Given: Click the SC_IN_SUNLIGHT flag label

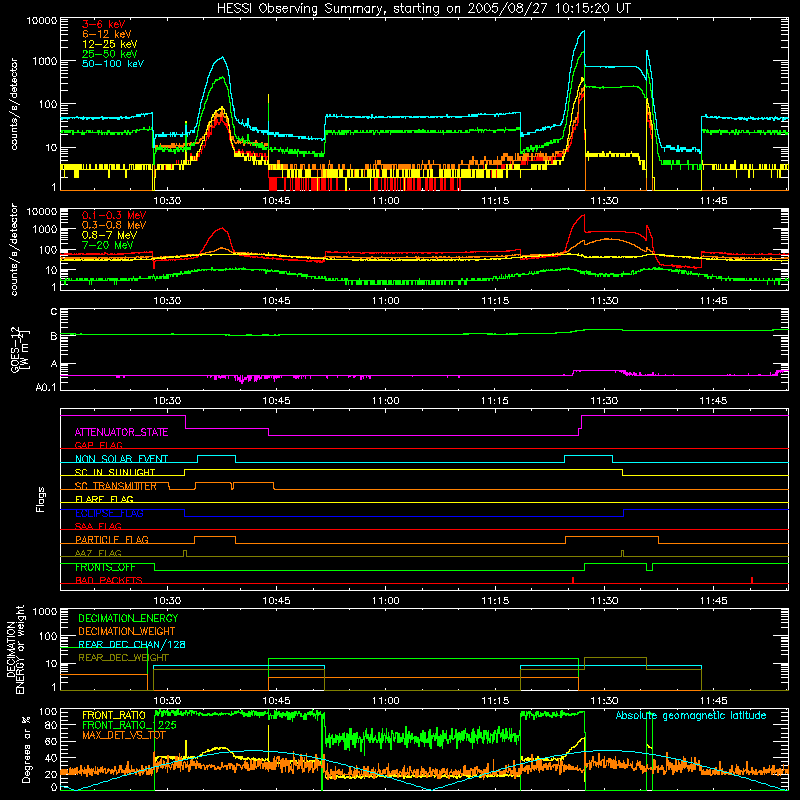Looking at the screenshot, I should coord(115,472).
